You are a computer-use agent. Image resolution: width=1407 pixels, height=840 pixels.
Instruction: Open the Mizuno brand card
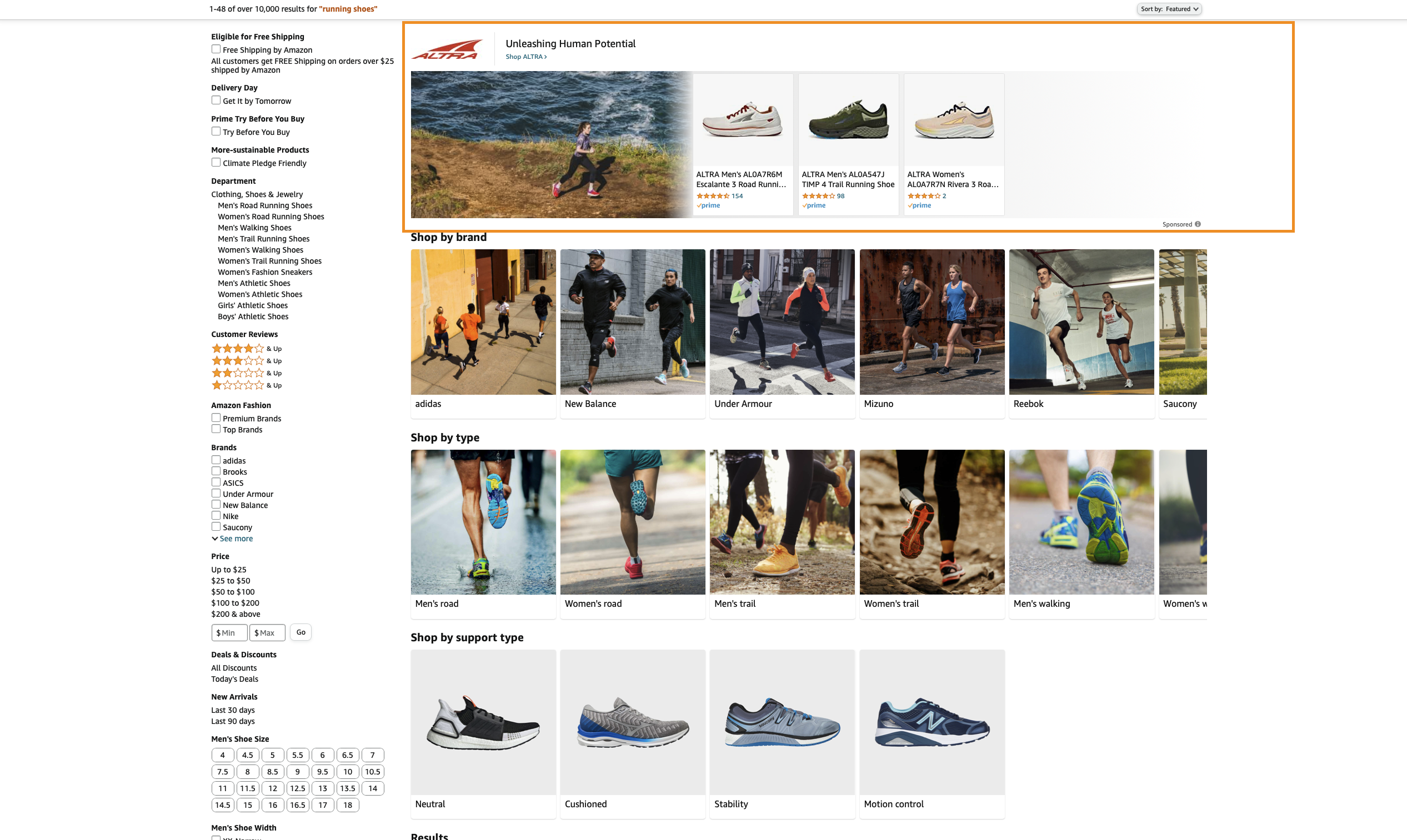pos(932,334)
